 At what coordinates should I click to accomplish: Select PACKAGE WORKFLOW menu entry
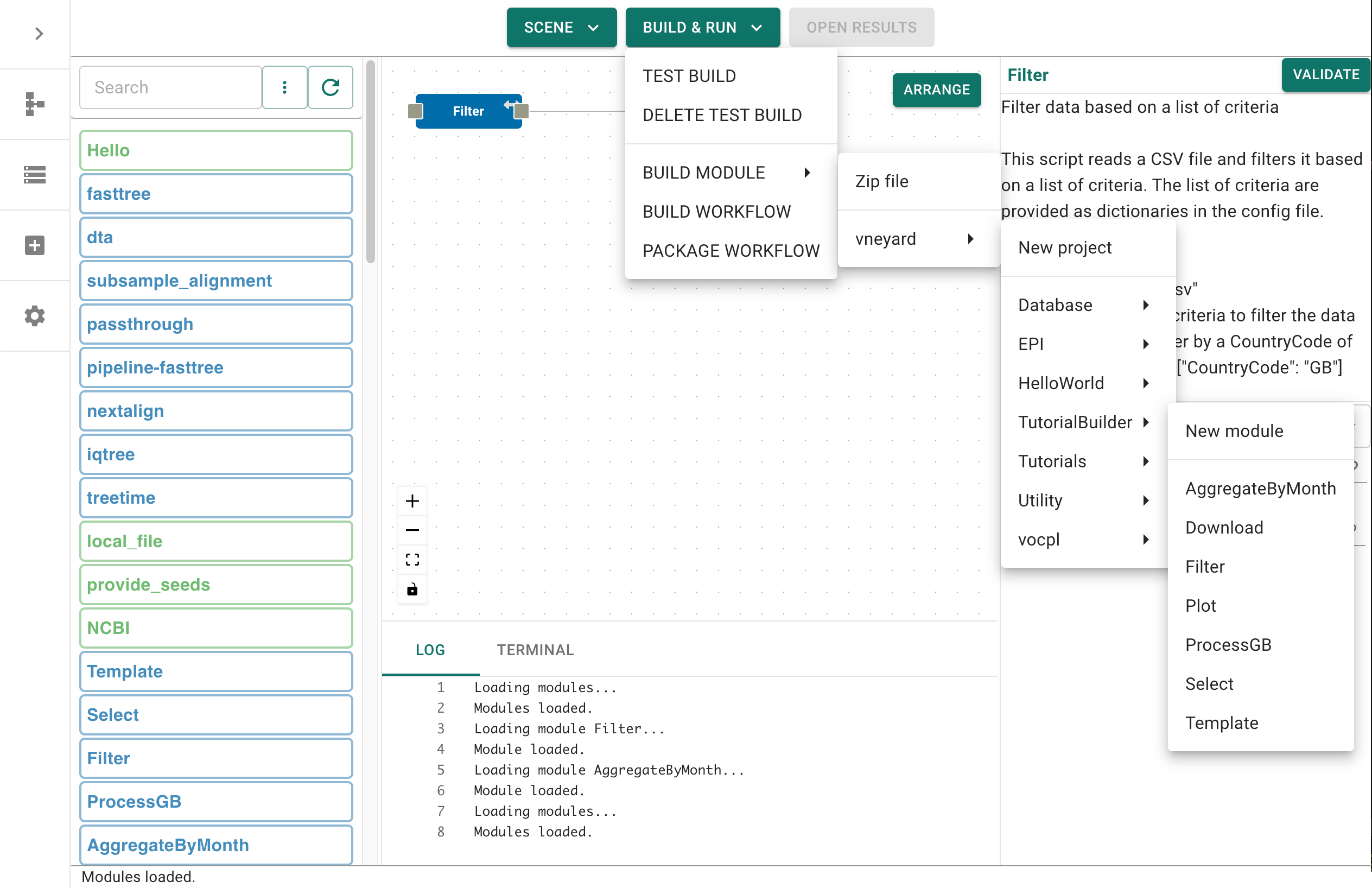731,251
